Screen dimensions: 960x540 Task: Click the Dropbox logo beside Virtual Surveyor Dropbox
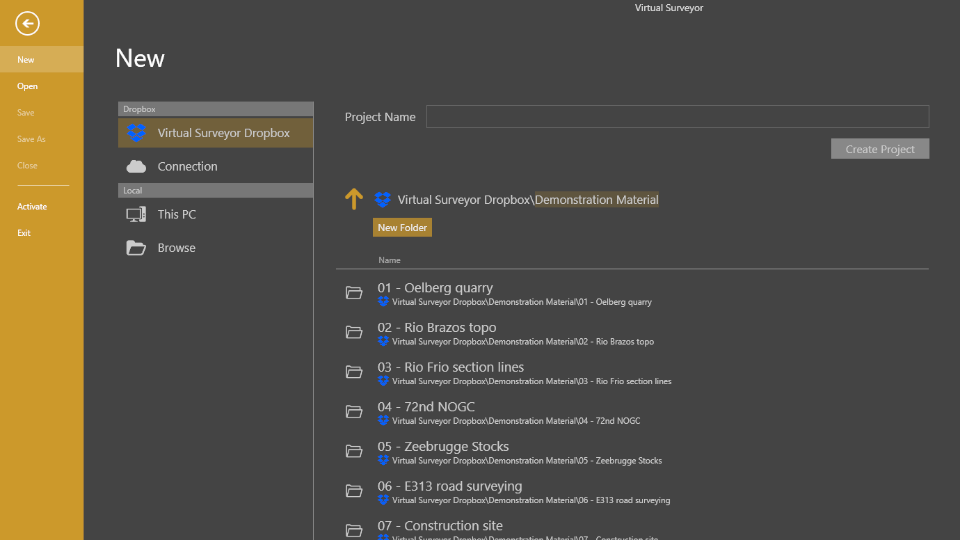[x=137, y=133]
